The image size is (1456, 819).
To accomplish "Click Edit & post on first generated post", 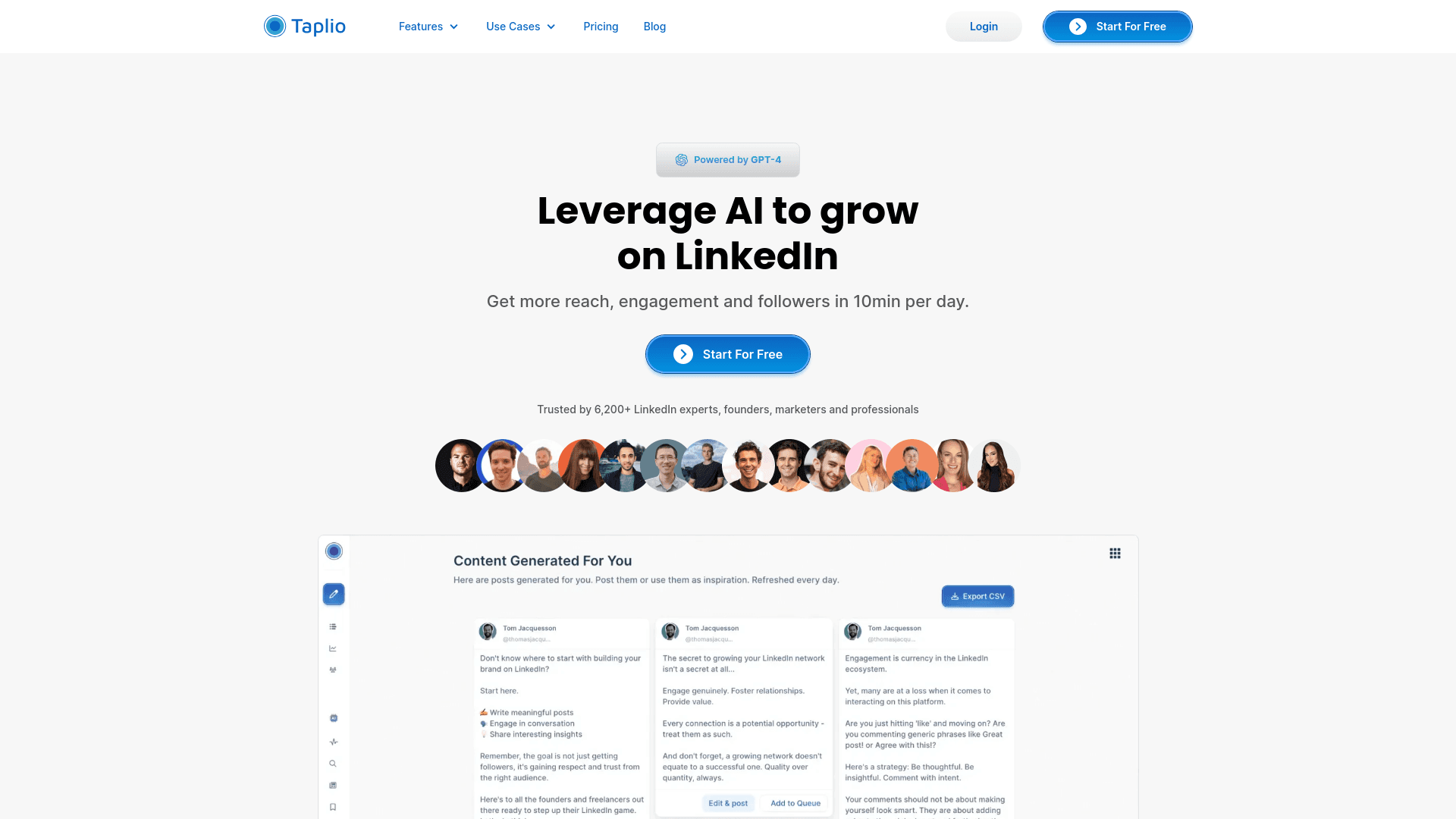I will point(728,803).
